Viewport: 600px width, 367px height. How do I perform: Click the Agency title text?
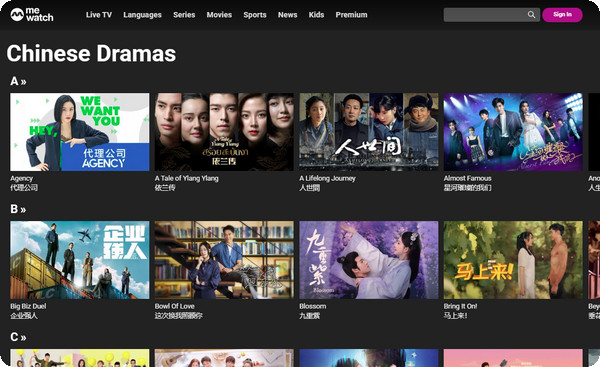pyautogui.click(x=21, y=178)
